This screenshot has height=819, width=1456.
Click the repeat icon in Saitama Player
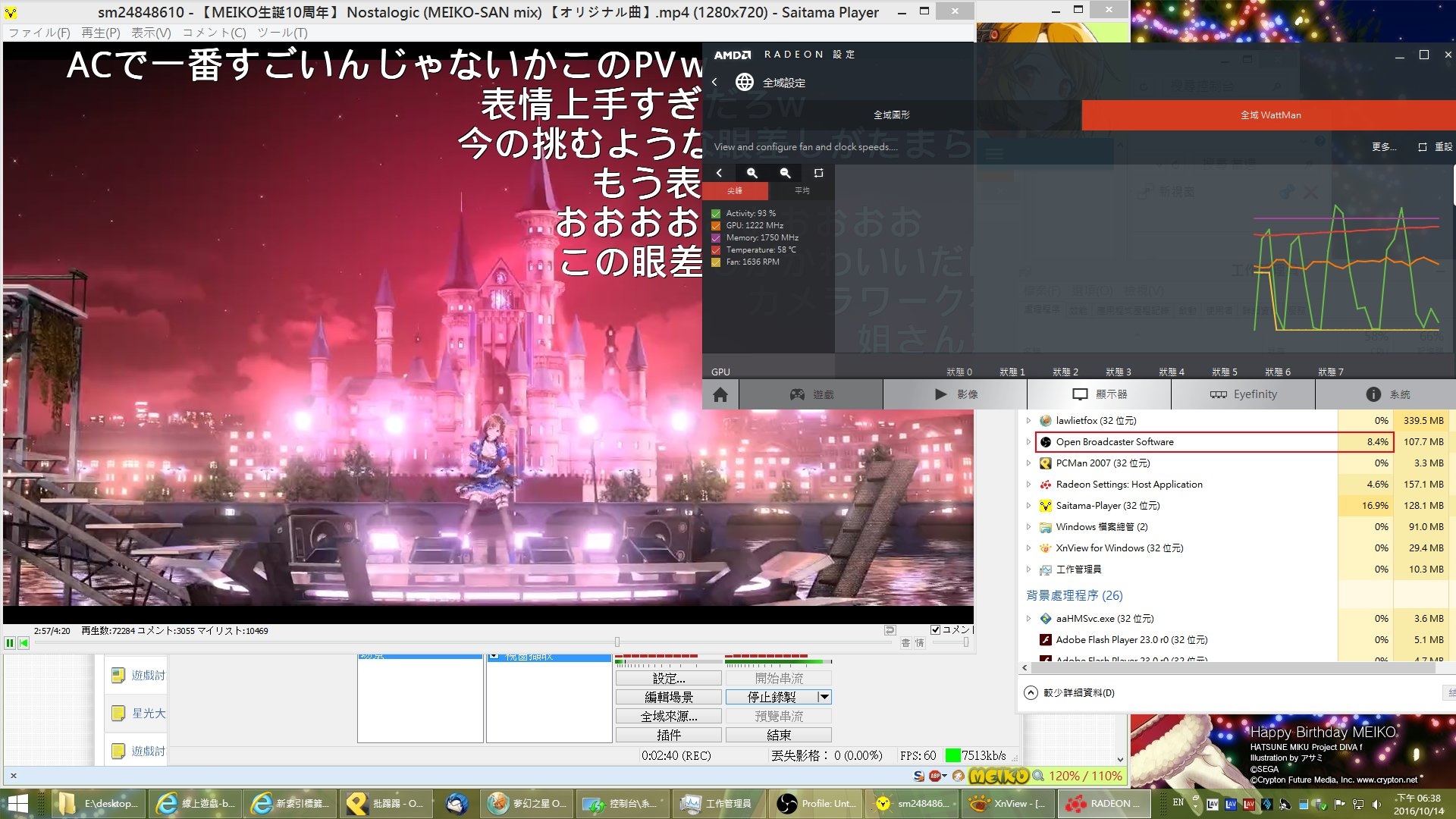click(x=890, y=630)
